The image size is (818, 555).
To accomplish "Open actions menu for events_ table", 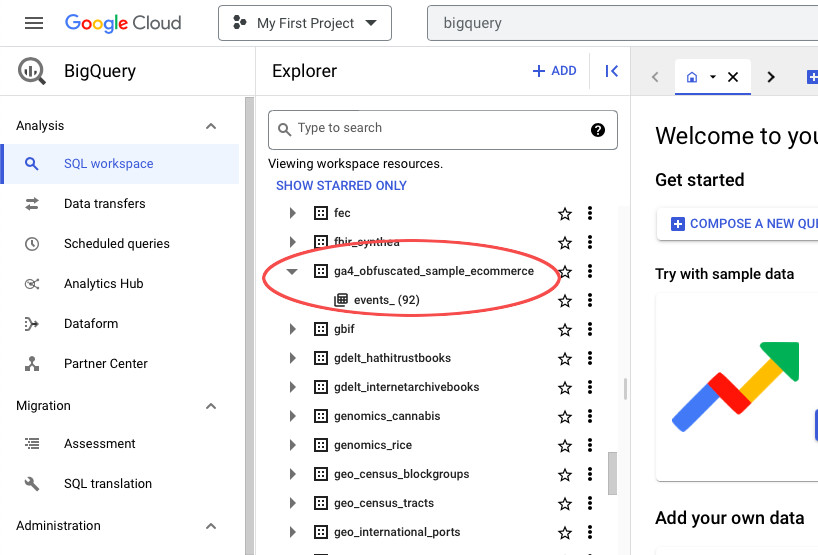I will [x=590, y=300].
